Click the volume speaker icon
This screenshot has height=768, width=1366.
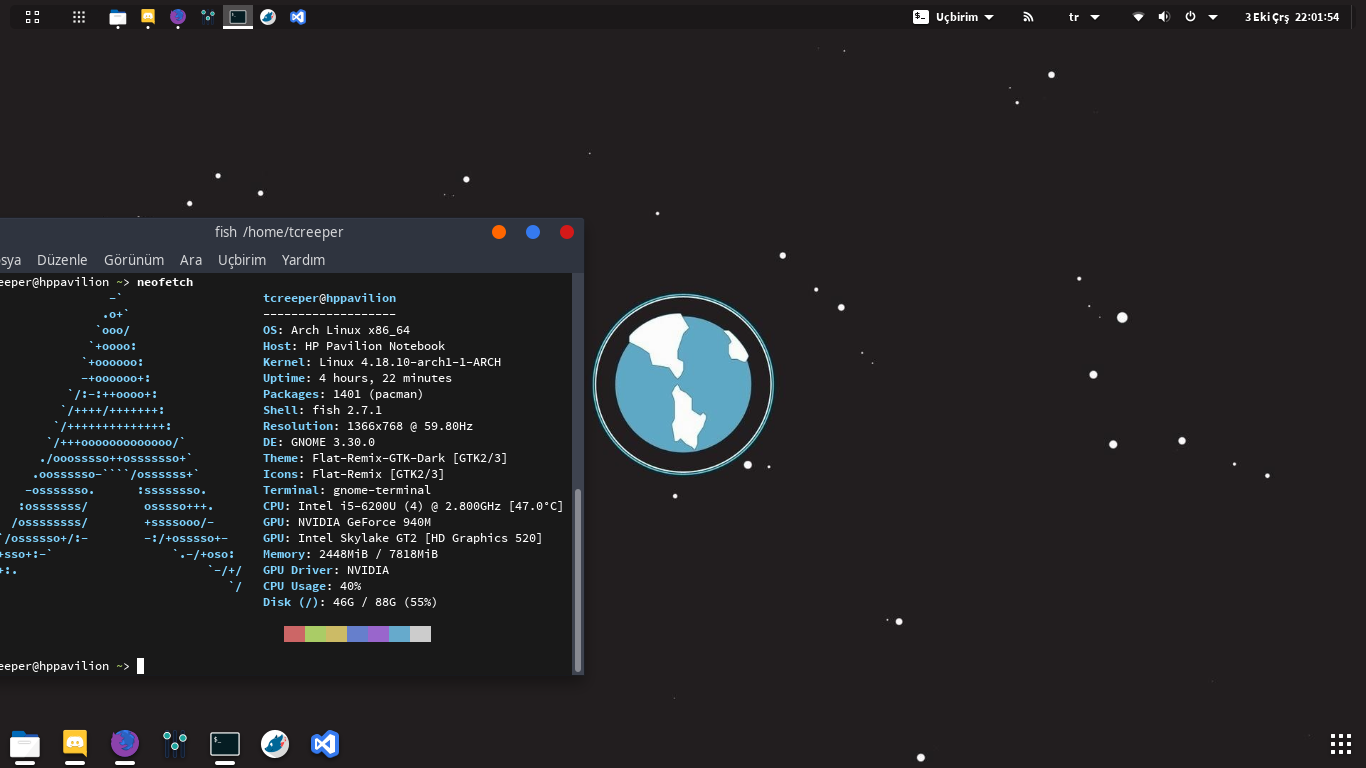[x=1164, y=17]
